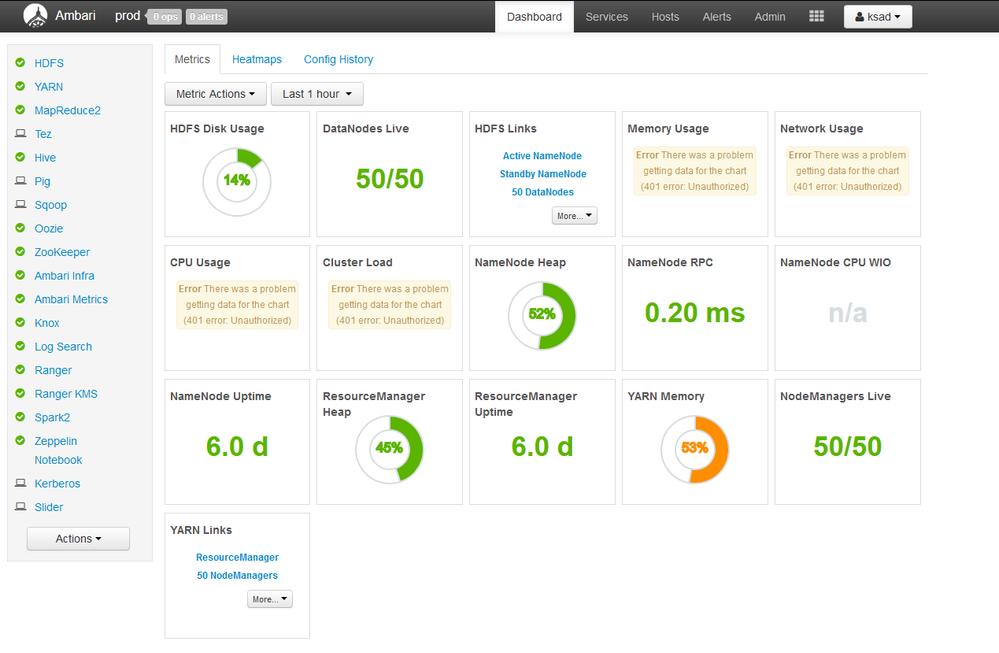The width and height of the screenshot is (999, 653).
Task: Click the HDFS Disk Usage 14% gauge
Action: [x=237, y=182]
